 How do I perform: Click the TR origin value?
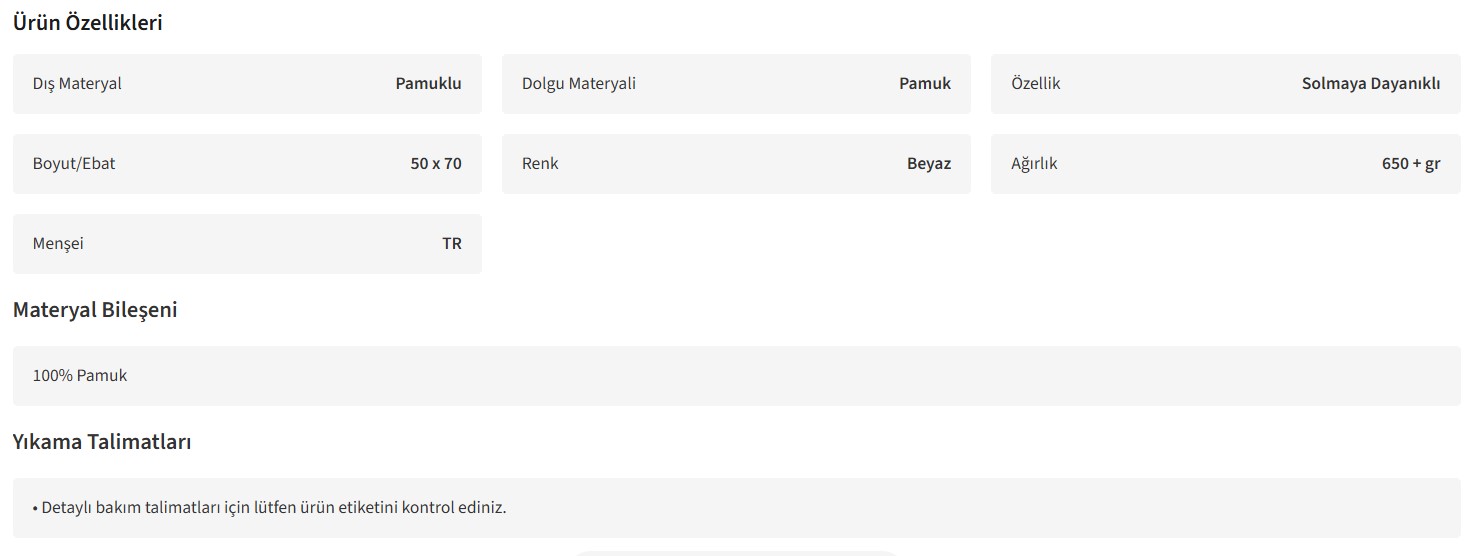pos(452,244)
